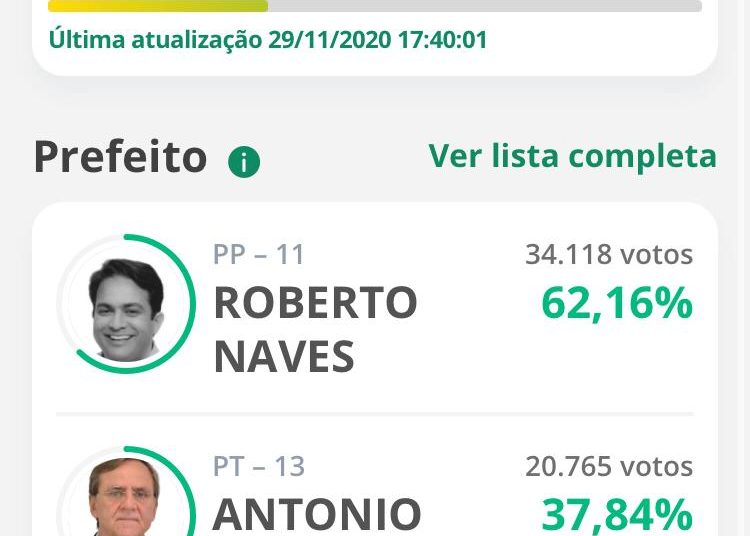This screenshot has width=750, height=536.
Task: Click the 20.765 votos count
Action: pos(609,466)
